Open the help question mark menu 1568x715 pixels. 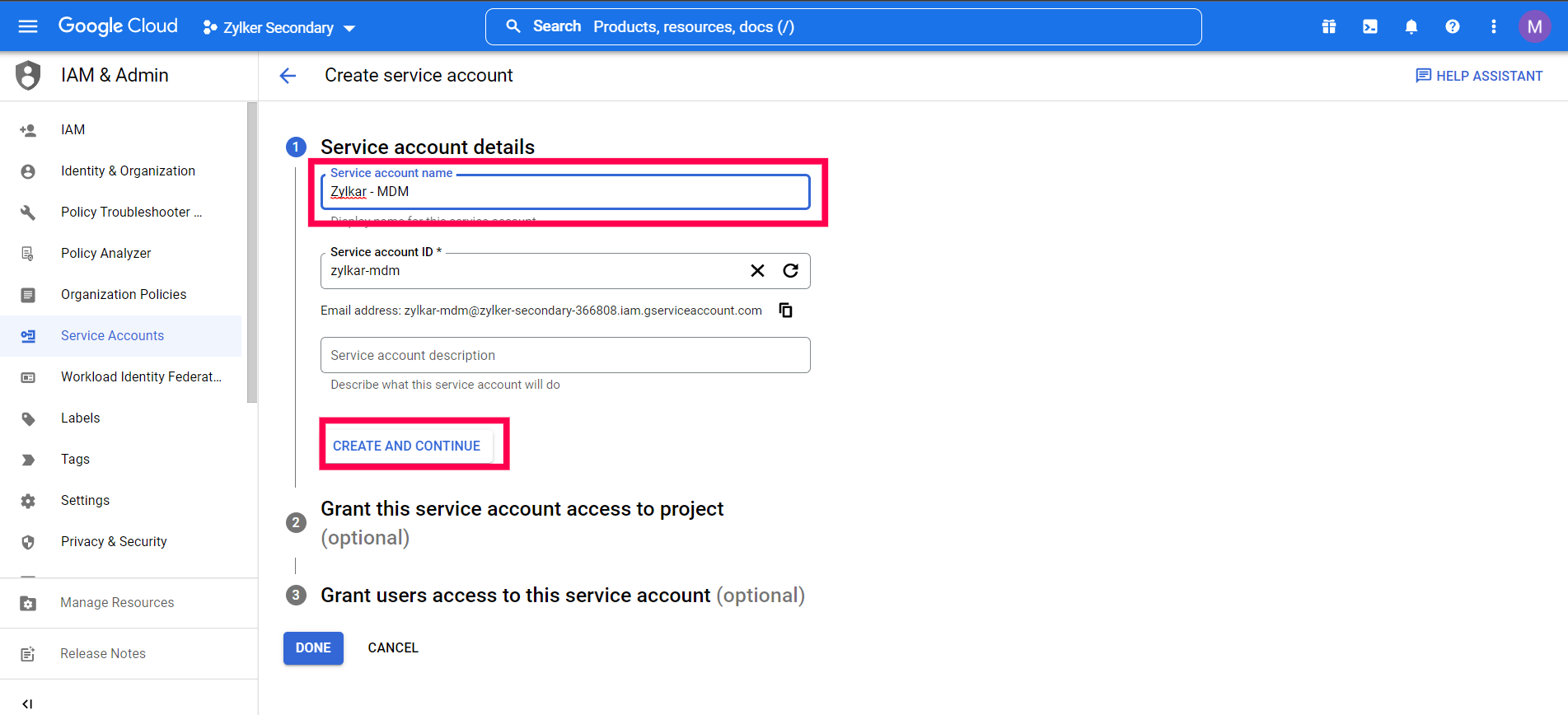click(1453, 26)
